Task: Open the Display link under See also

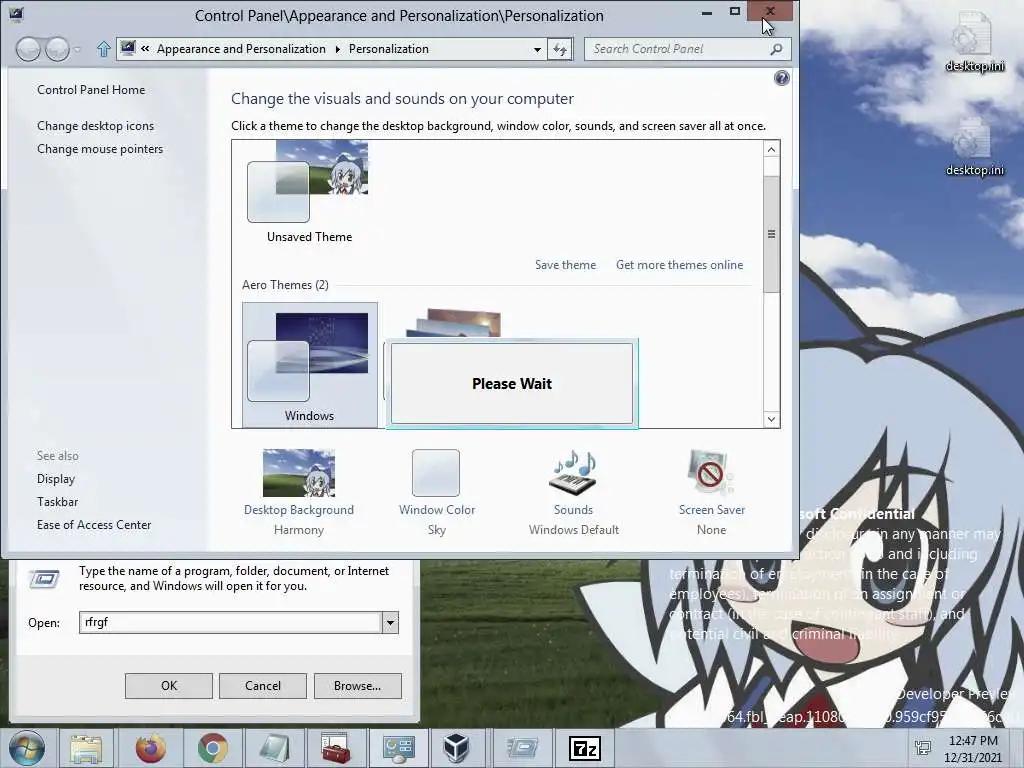Action: (x=56, y=479)
